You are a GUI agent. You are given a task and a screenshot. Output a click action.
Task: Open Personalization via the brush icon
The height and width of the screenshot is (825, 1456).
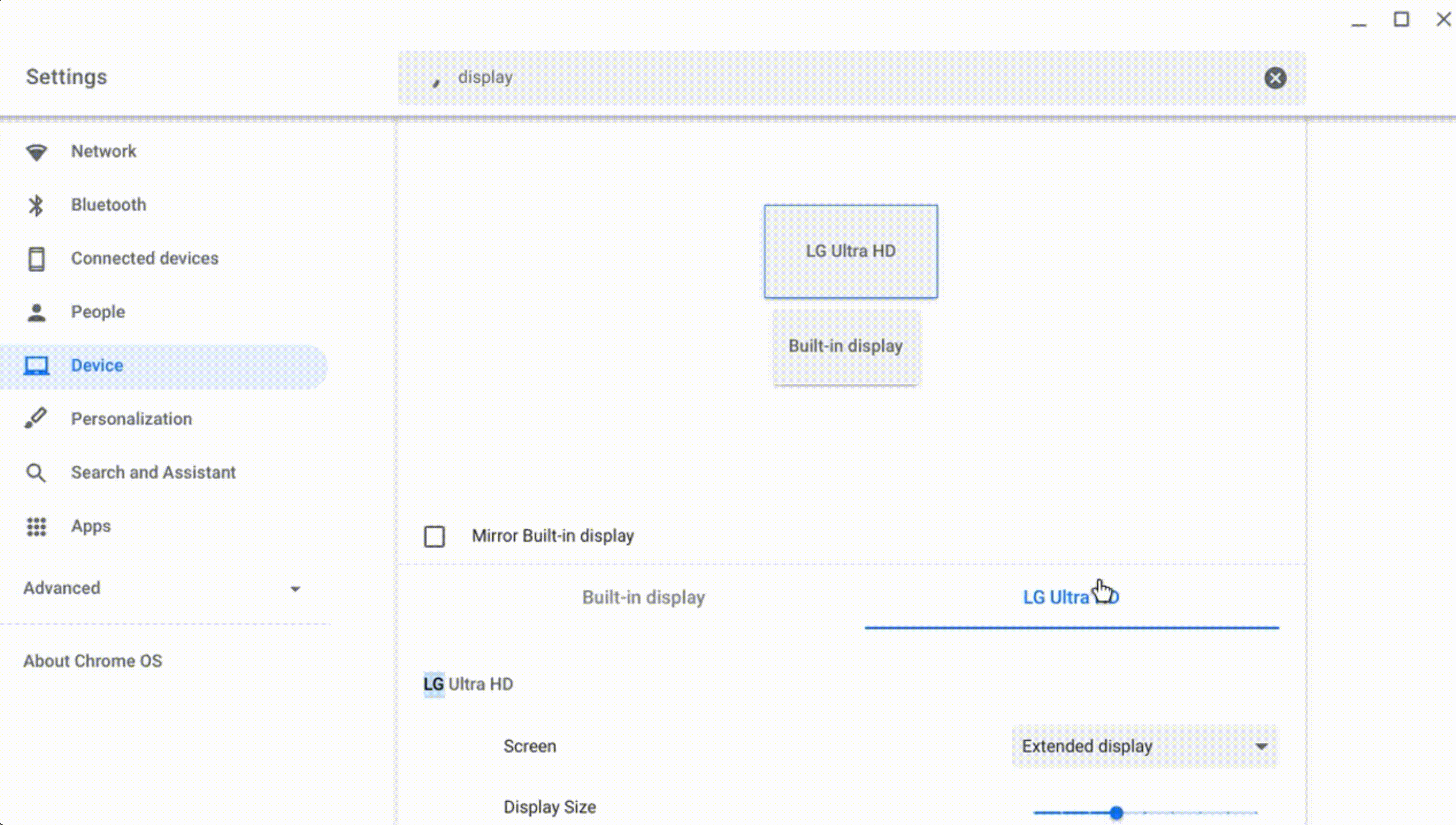coord(36,419)
